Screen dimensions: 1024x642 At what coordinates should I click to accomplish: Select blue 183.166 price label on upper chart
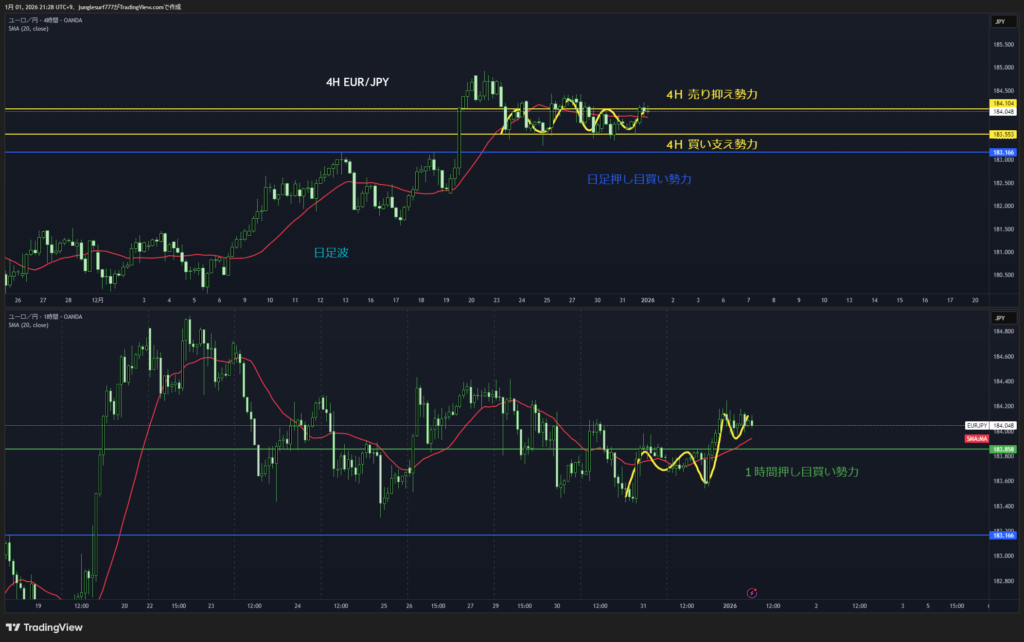pyautogui.click(x=1002, y=152)
